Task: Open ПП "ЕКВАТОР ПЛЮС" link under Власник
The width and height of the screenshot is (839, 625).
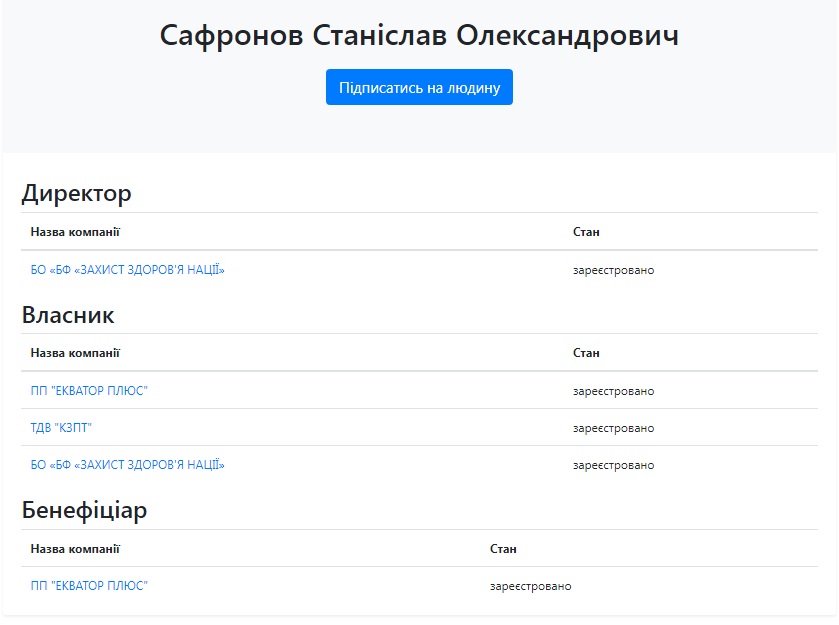Action: [89, 391]
